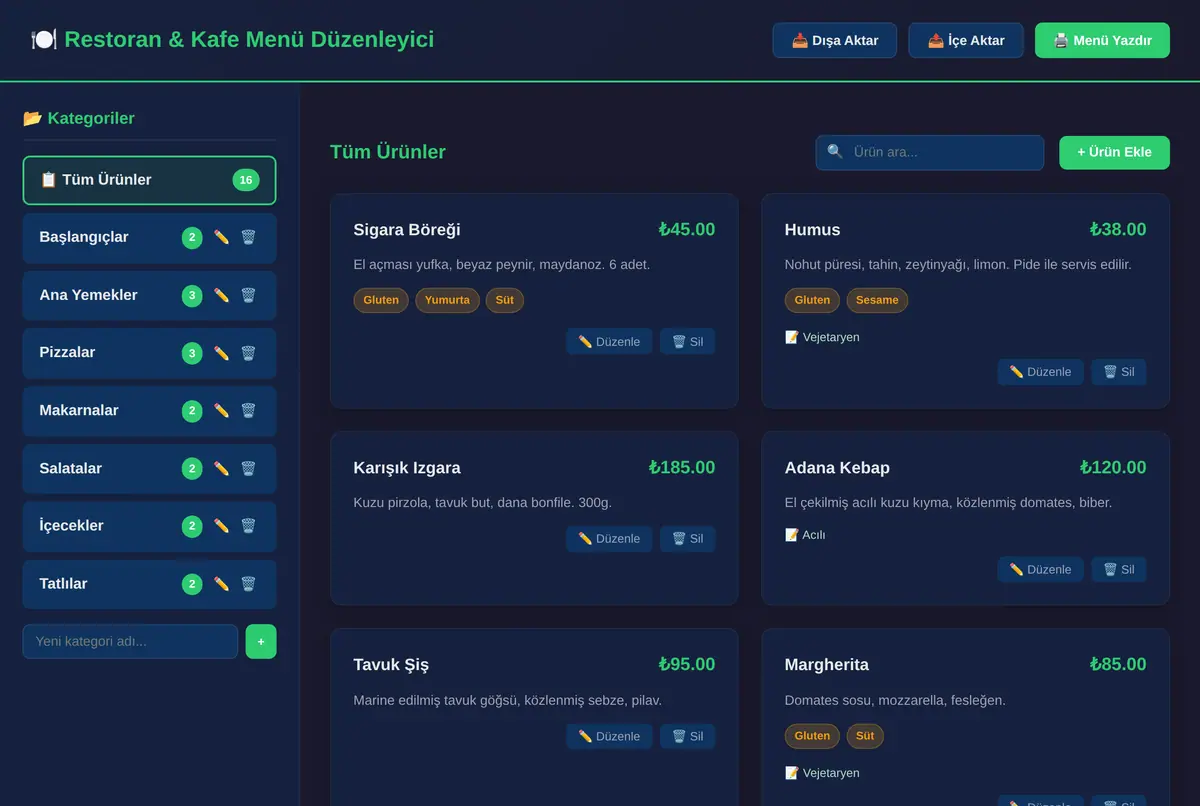Delete the İçecekler category
This screenshot has width=1200, height=806.
click(248, 526)
